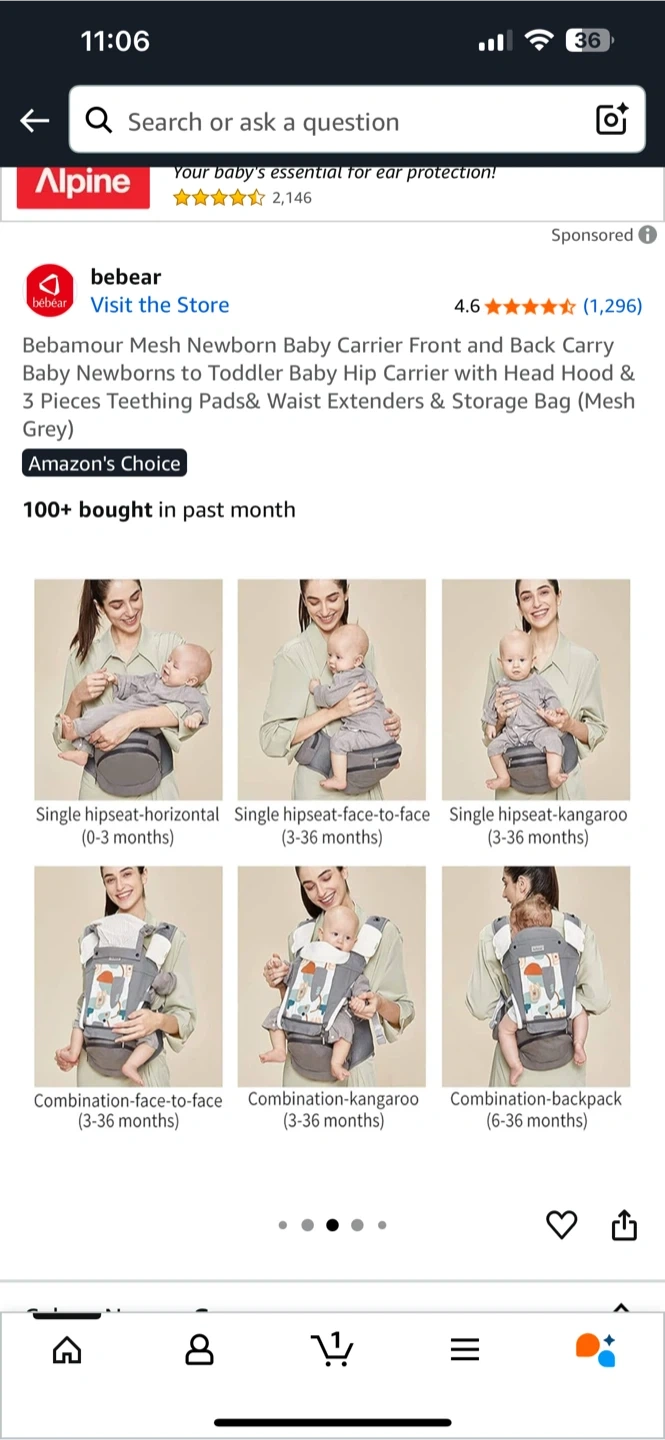
Task: Click the Visit the Store link
Action: pyautogui.click(x=160, y=305)
